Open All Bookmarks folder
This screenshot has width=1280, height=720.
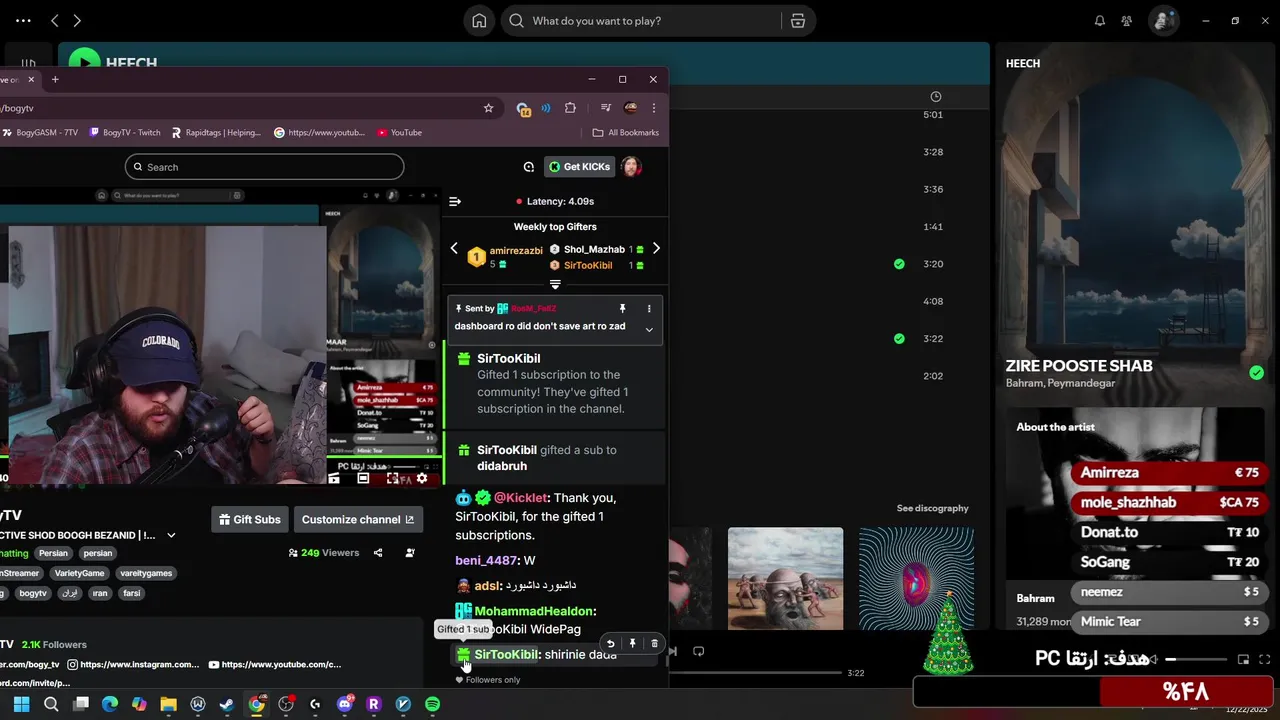coord(625,132)
